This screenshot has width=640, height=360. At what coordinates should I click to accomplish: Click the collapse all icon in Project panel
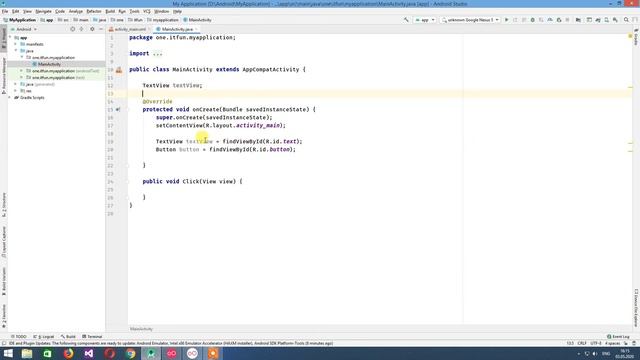[81, 29]
